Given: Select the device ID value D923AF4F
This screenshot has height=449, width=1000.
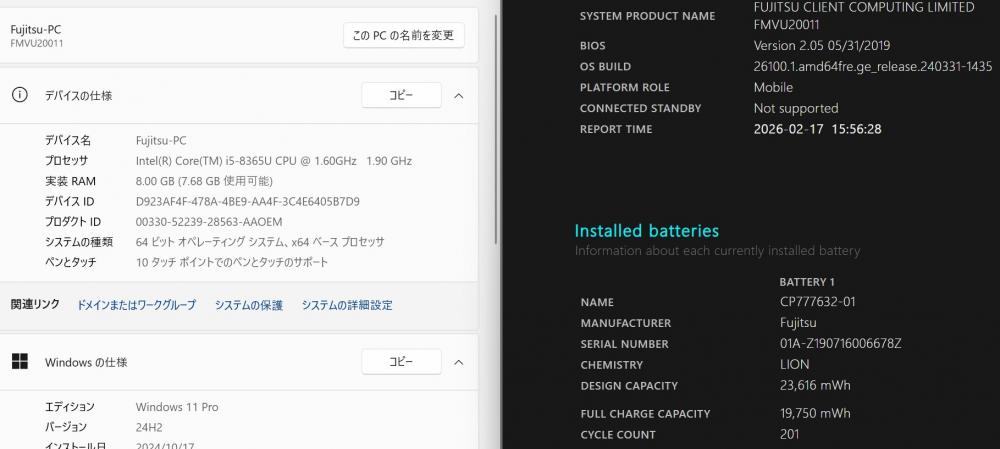Looking at the screenshot, I should pos(247,202).
